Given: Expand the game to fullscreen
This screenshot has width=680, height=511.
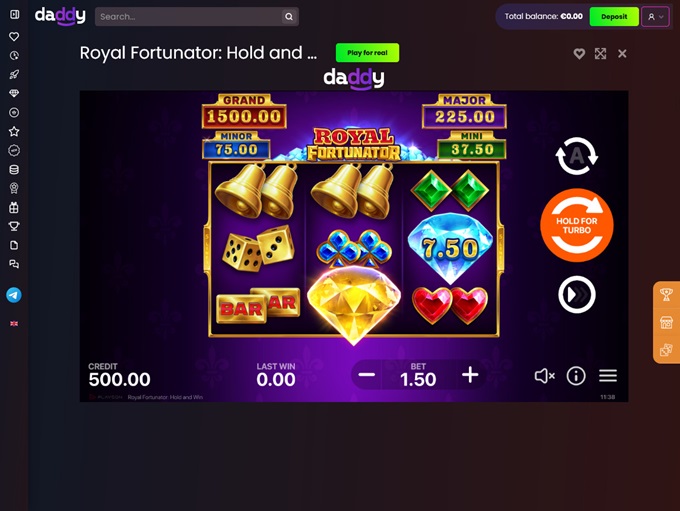Looking at the screenshot, I should [x=601, y=54].
